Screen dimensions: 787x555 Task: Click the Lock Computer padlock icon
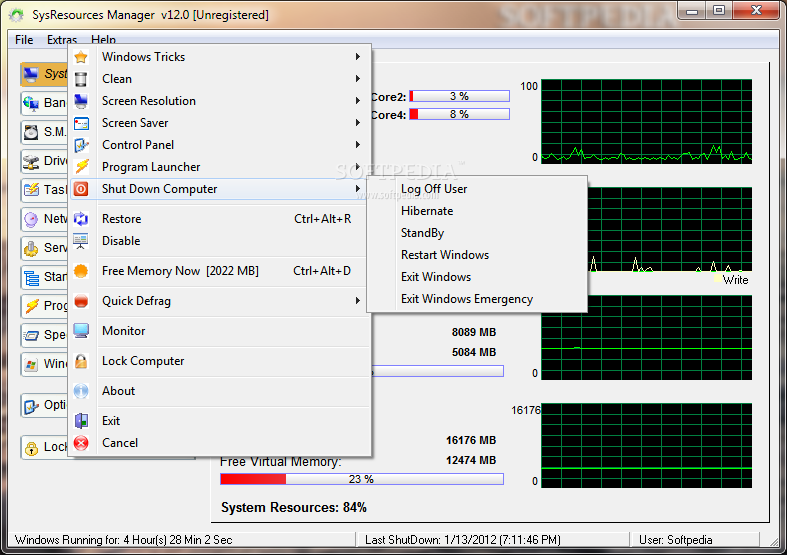[x=81, y=361]
